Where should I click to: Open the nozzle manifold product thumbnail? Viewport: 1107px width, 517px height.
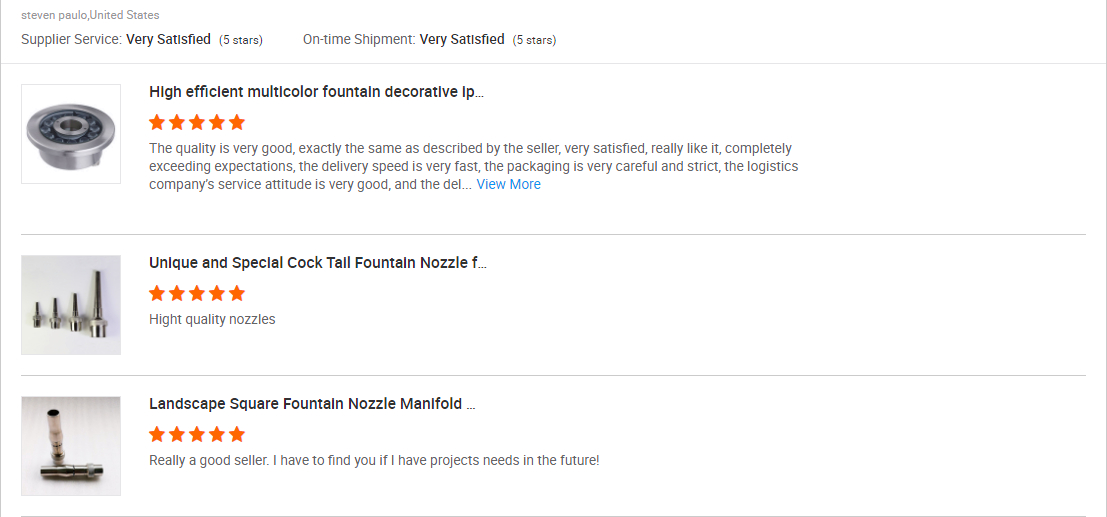pyautogui.click(x=71, y=446)
